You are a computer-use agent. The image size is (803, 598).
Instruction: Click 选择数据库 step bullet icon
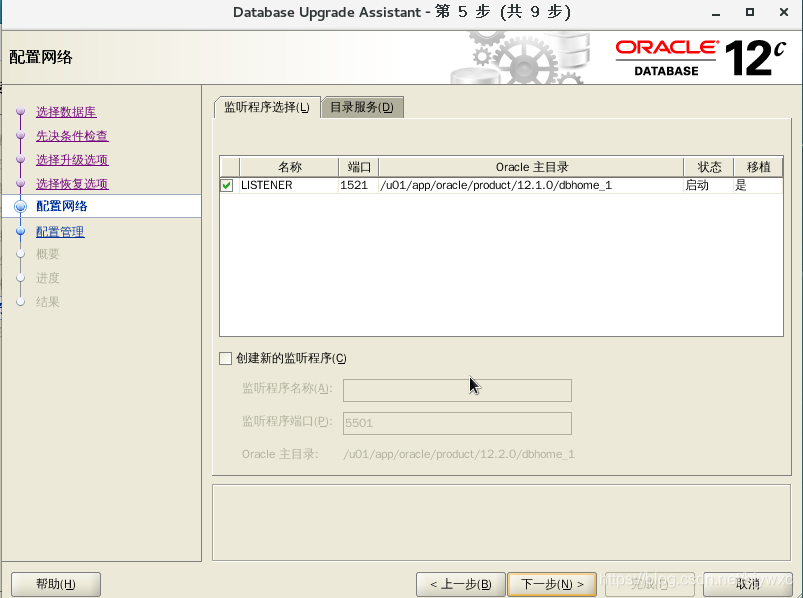20,111
